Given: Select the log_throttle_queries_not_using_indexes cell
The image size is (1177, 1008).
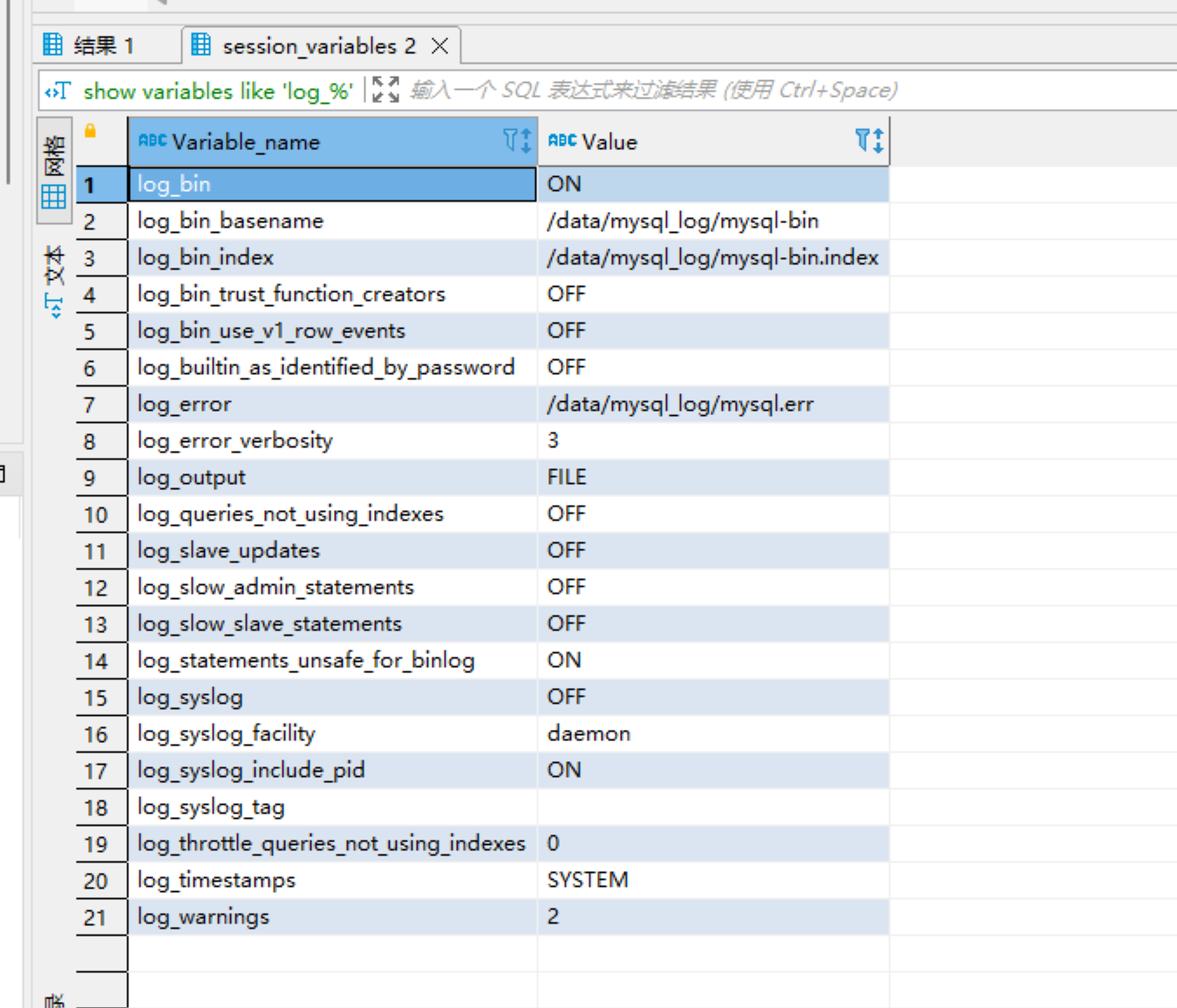Looking at the screenshot, I should pos(332,843).
